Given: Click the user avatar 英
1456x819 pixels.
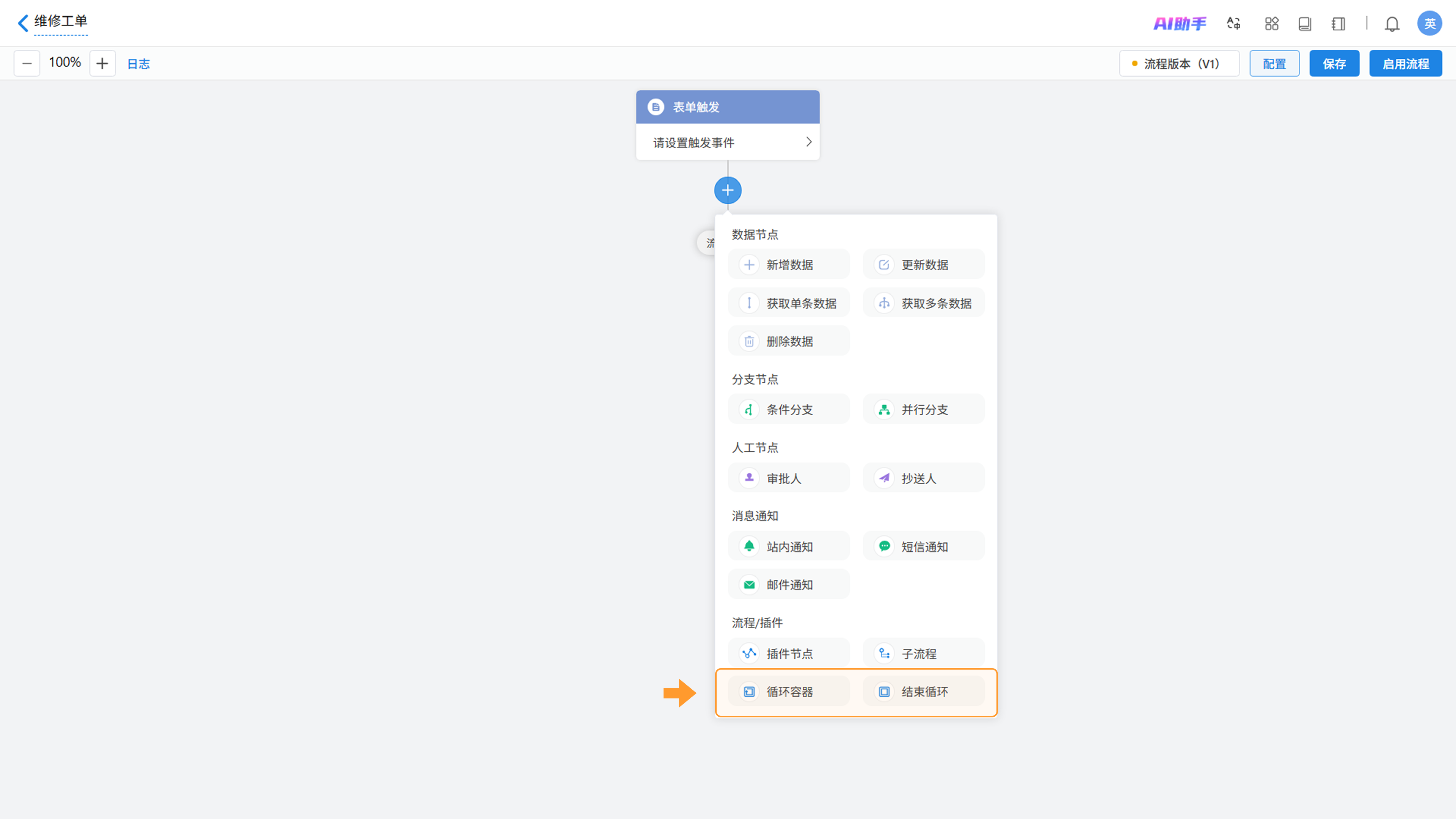Looking at the screenshot, I should pyautogui.click(x=1429, y=24).
